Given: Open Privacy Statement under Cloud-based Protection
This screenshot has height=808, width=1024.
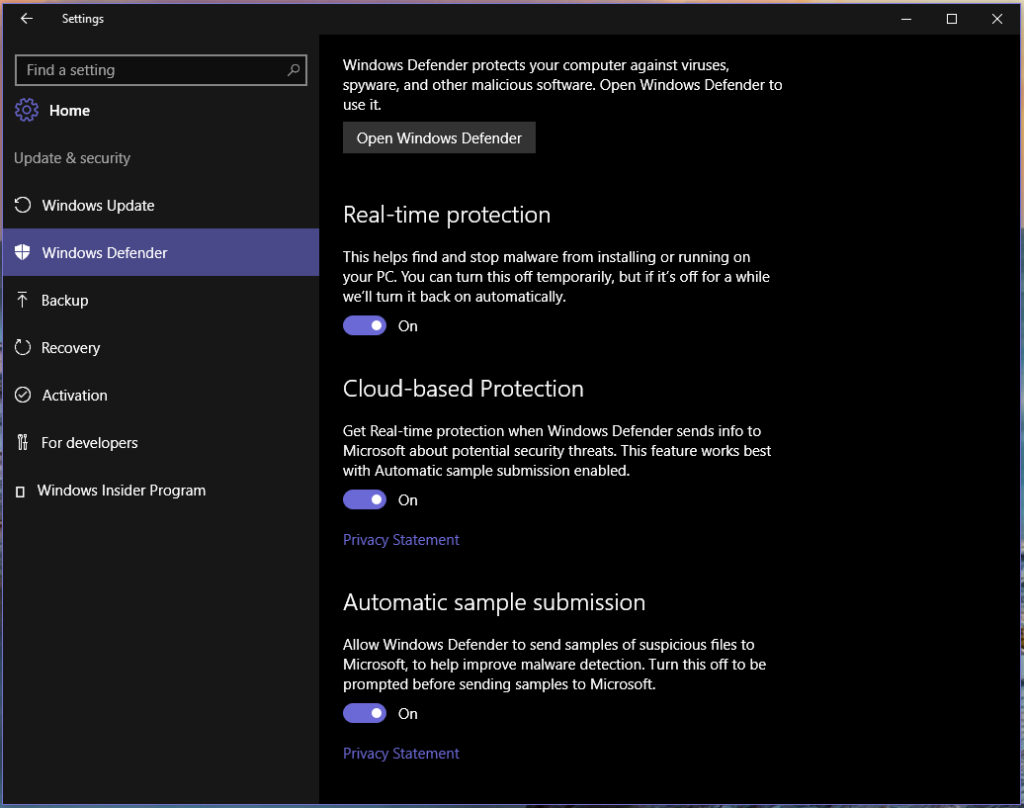Looking at the screenshot, I should coord(401,540).
